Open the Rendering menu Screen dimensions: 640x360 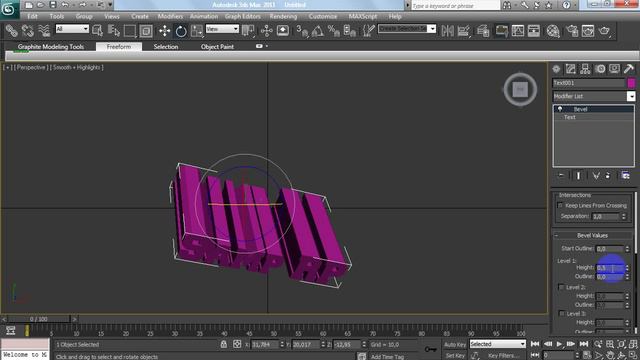pos(283,16)
